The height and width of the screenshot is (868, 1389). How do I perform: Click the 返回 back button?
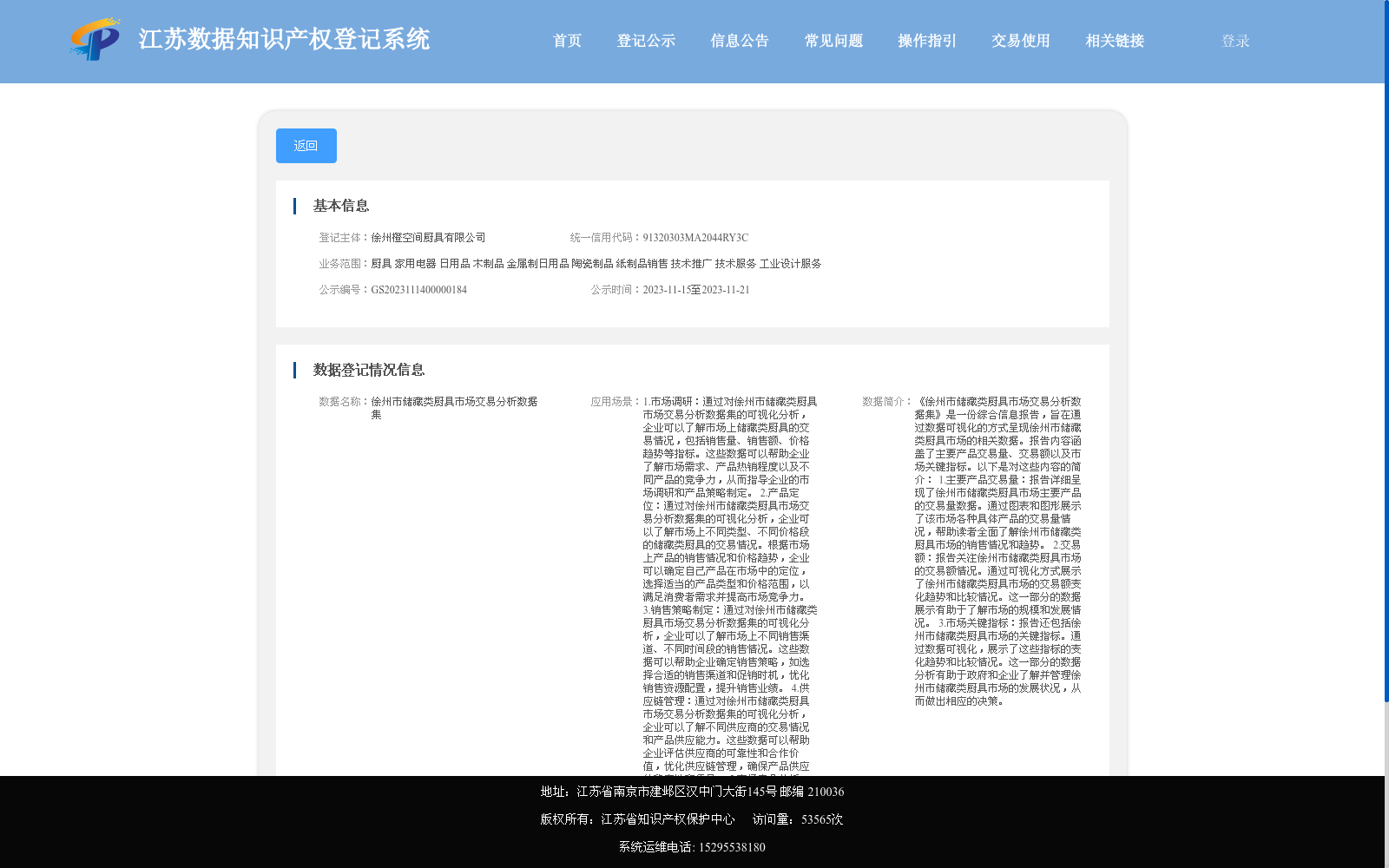(x=306, y=146)
